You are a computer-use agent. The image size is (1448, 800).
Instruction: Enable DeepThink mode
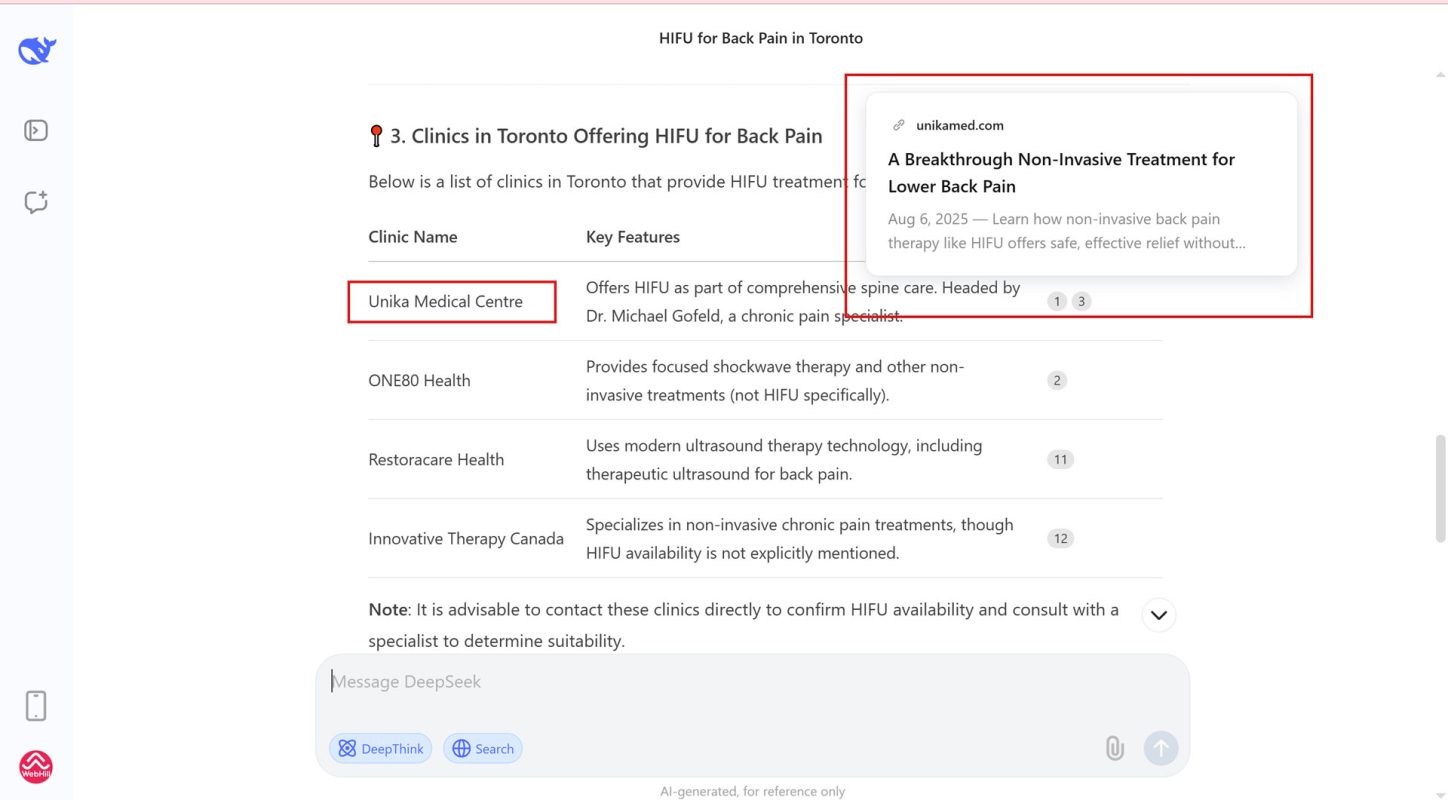(x=380, y=747)
